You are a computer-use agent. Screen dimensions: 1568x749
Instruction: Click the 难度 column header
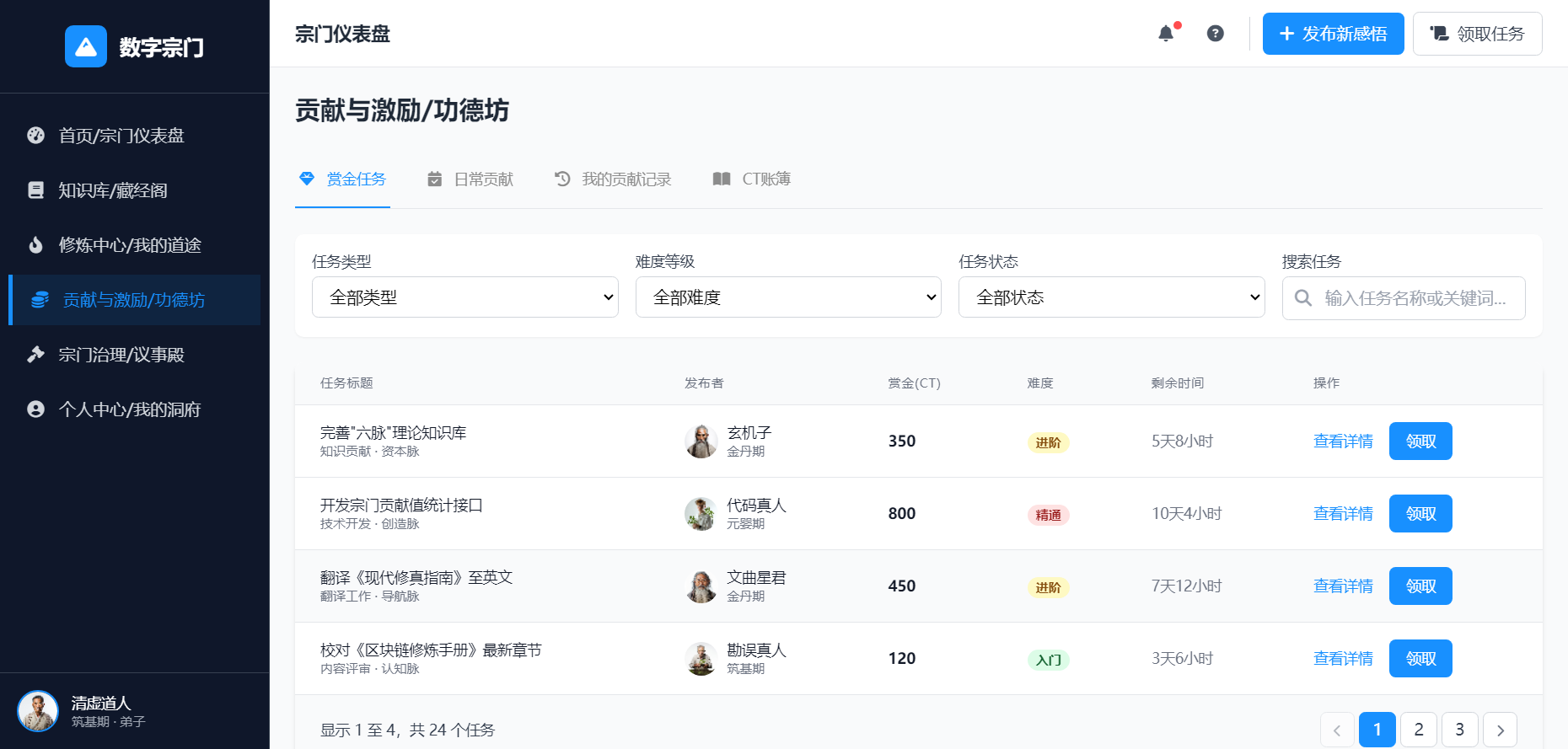1040,383
